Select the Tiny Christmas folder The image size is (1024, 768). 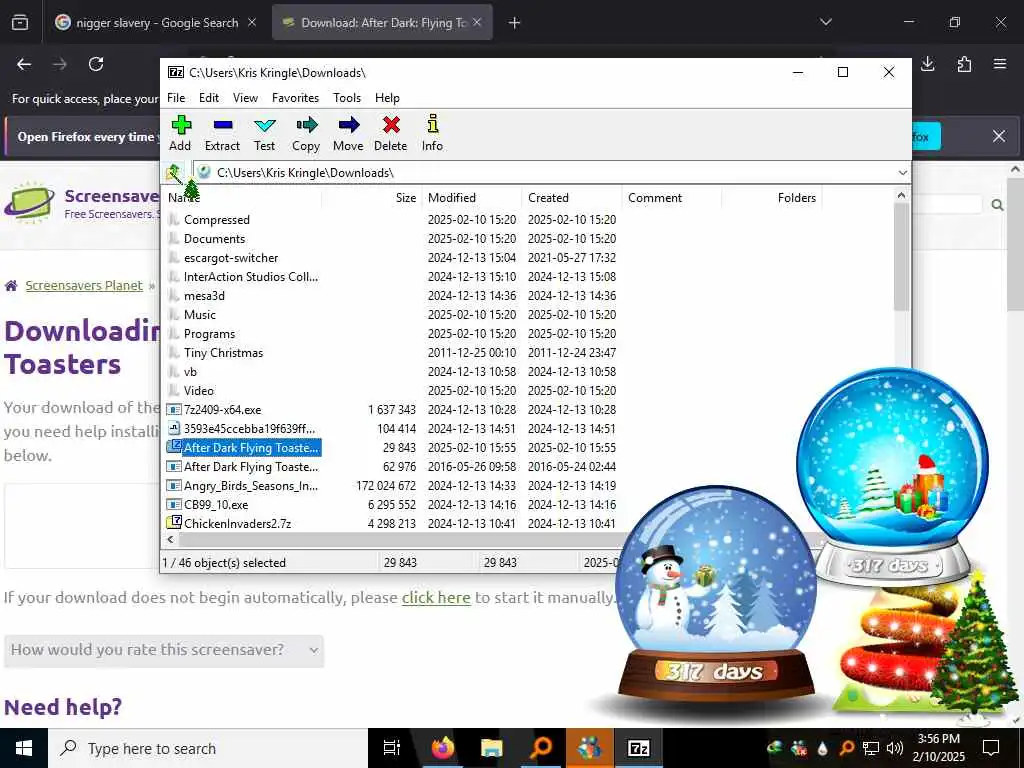click(223, 353)
